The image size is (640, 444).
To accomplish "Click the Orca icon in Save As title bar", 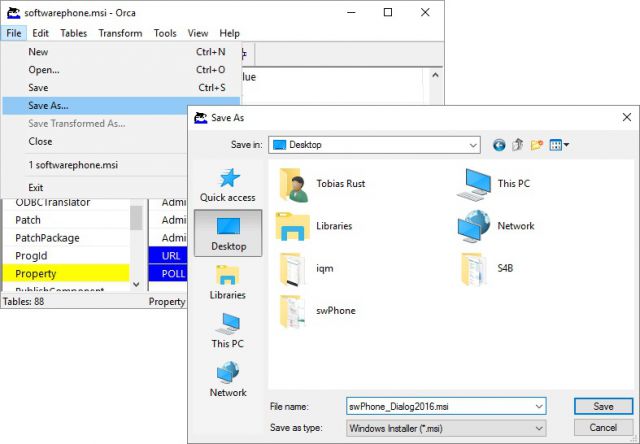I will (200, 118).
